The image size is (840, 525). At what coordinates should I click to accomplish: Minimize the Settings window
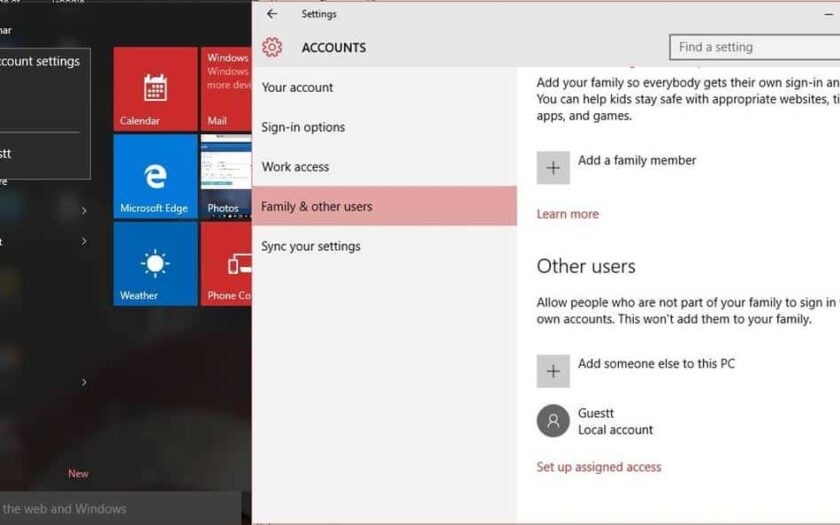click(x=829, y=14)
